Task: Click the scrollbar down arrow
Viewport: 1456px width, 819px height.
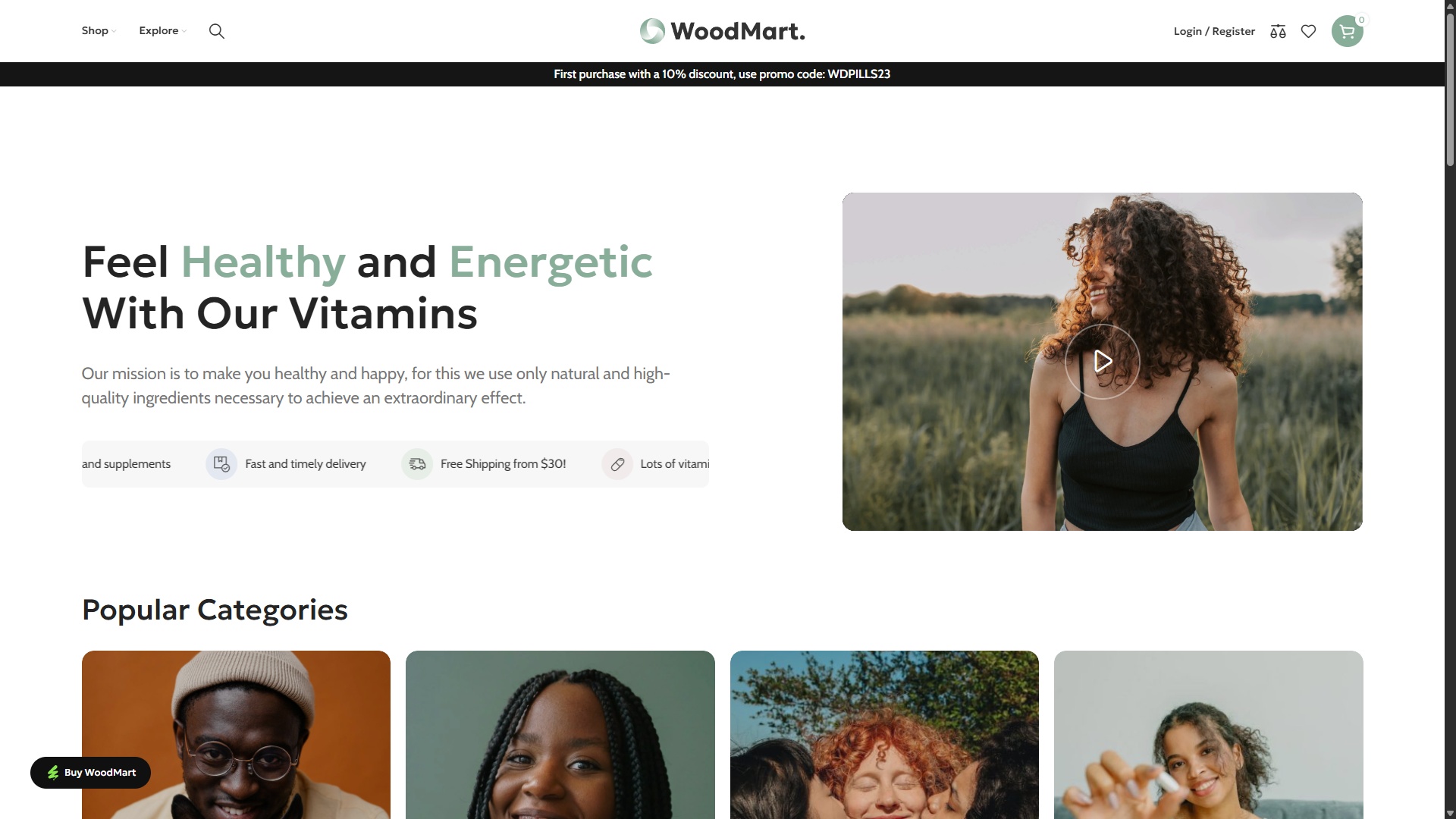Action: 1450,813
